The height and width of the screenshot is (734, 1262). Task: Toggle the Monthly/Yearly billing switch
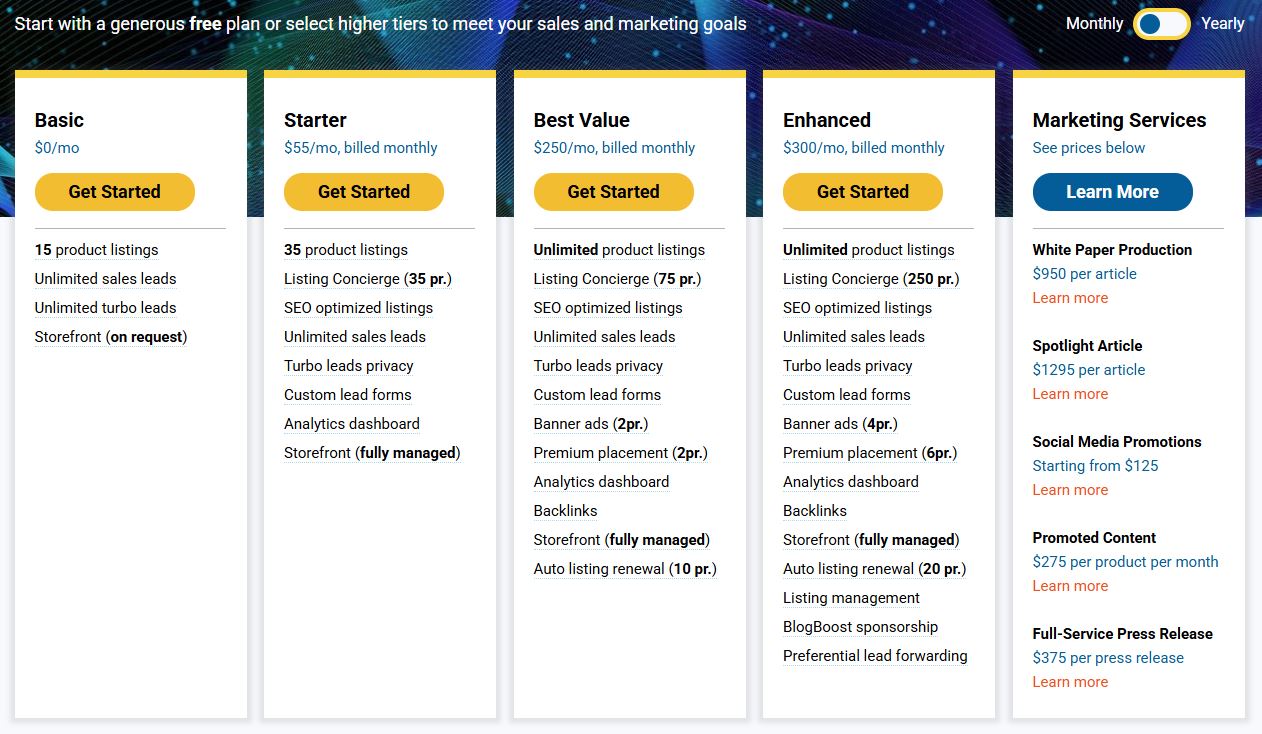coord(1161,24)
